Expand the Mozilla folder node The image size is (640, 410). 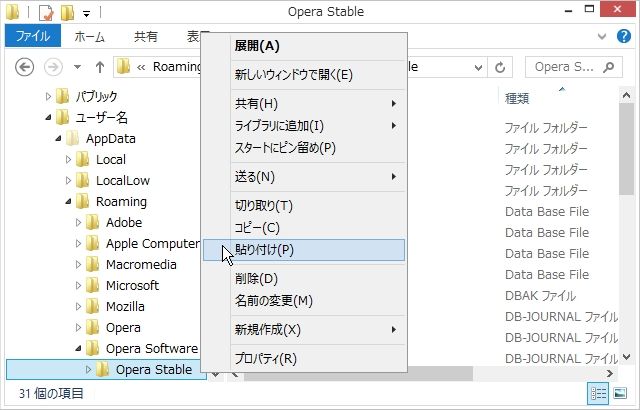point(78,306)
